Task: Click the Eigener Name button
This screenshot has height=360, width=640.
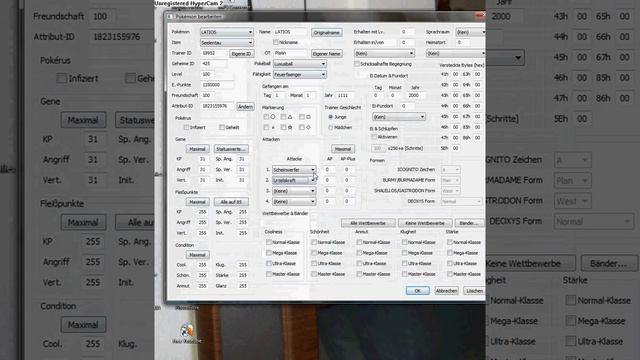Action: [327, 53]
